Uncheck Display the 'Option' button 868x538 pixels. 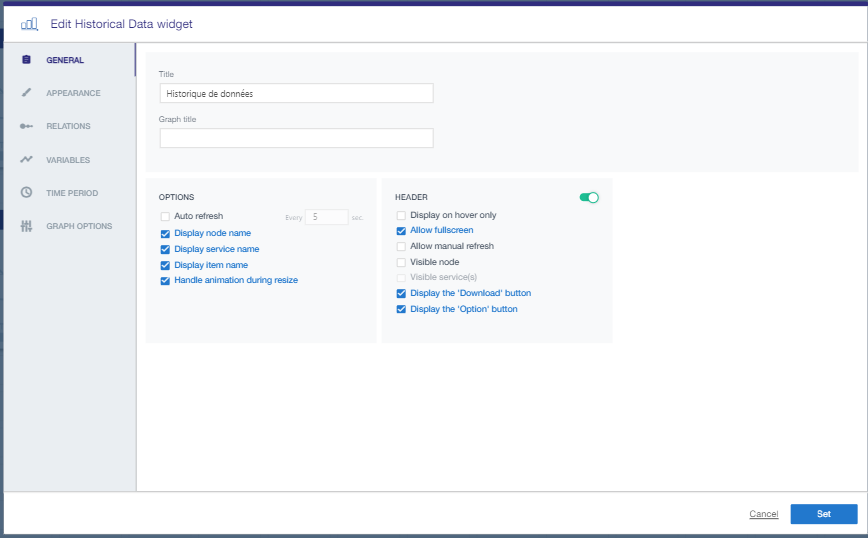[x=401, y=309]
